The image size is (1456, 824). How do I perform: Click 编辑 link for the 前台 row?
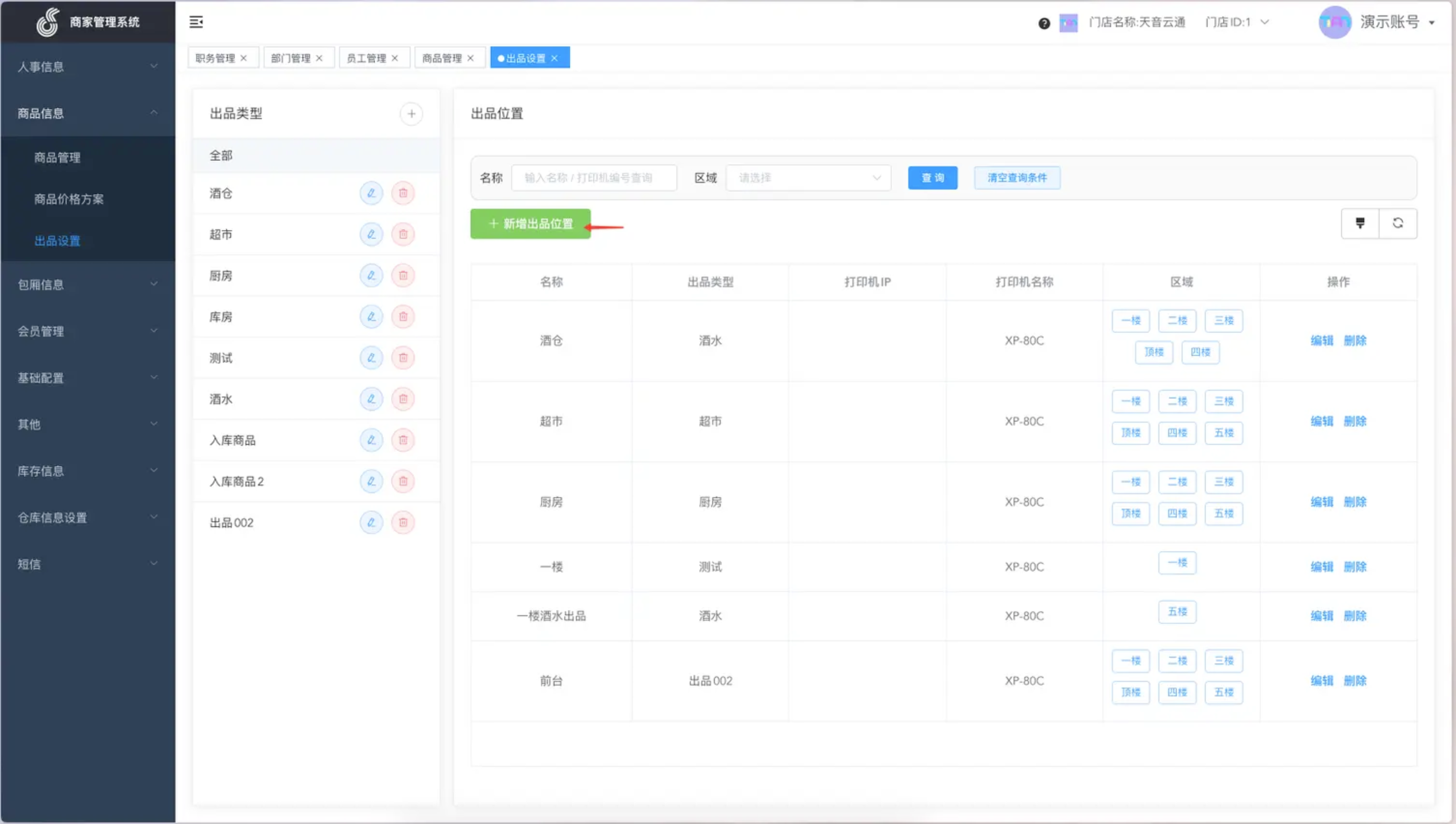pyautogui.click(x=1321, y=680)
